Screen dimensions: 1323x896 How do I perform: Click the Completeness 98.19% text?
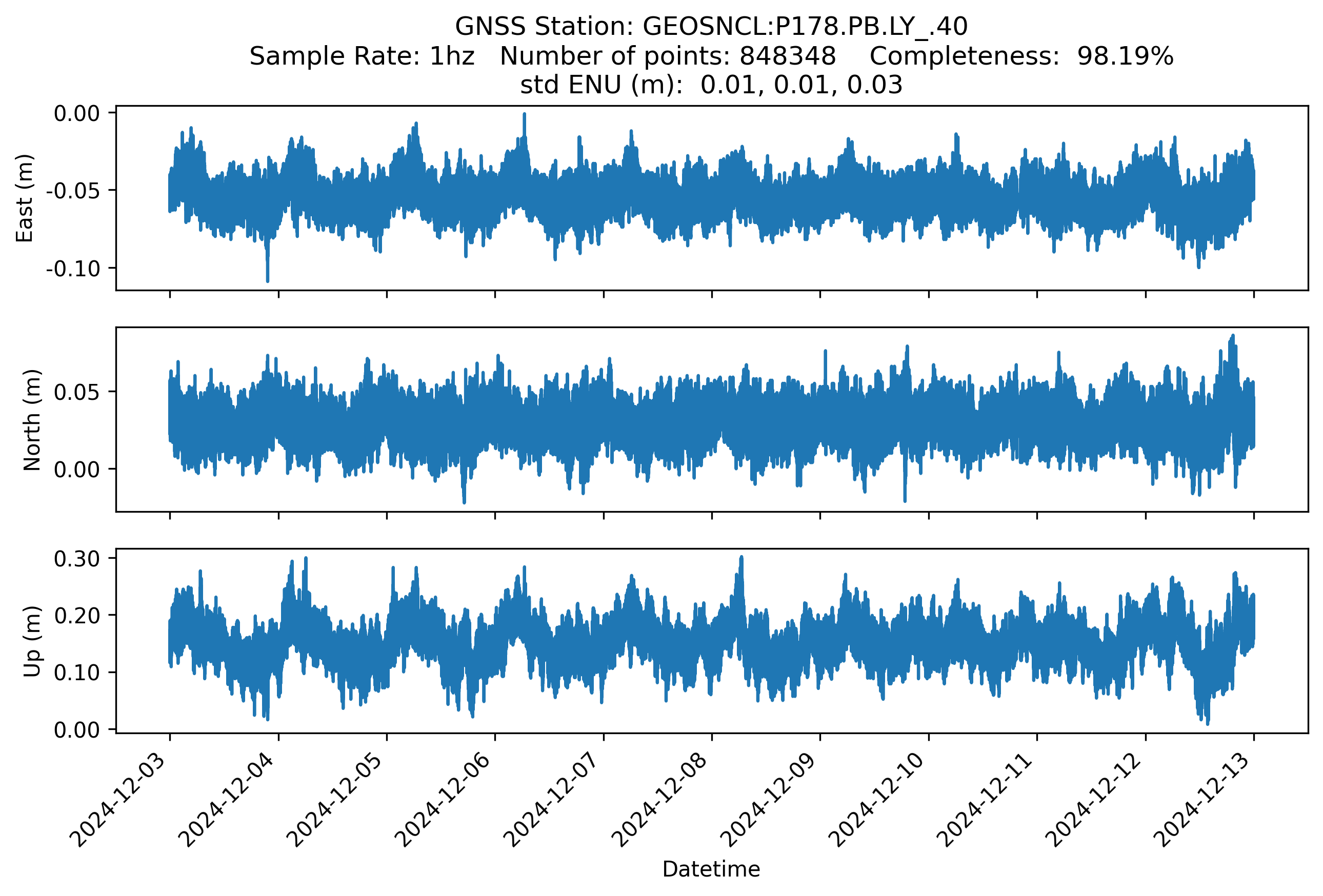tap(1021, 56)
